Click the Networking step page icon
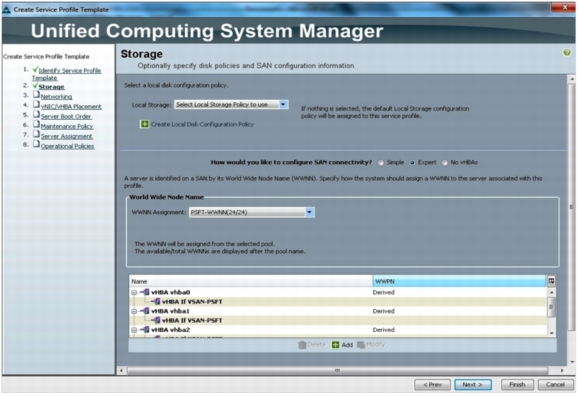The width and height of the screenshot is (578, 396). [36, 95]
